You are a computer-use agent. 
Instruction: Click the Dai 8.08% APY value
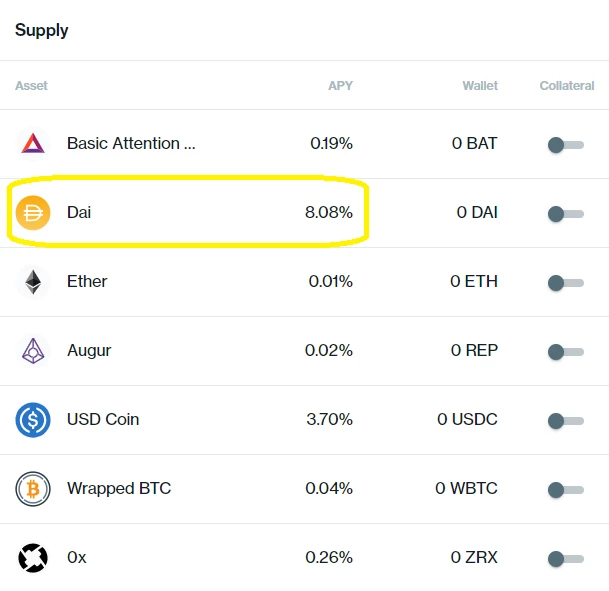click(329, 212)
